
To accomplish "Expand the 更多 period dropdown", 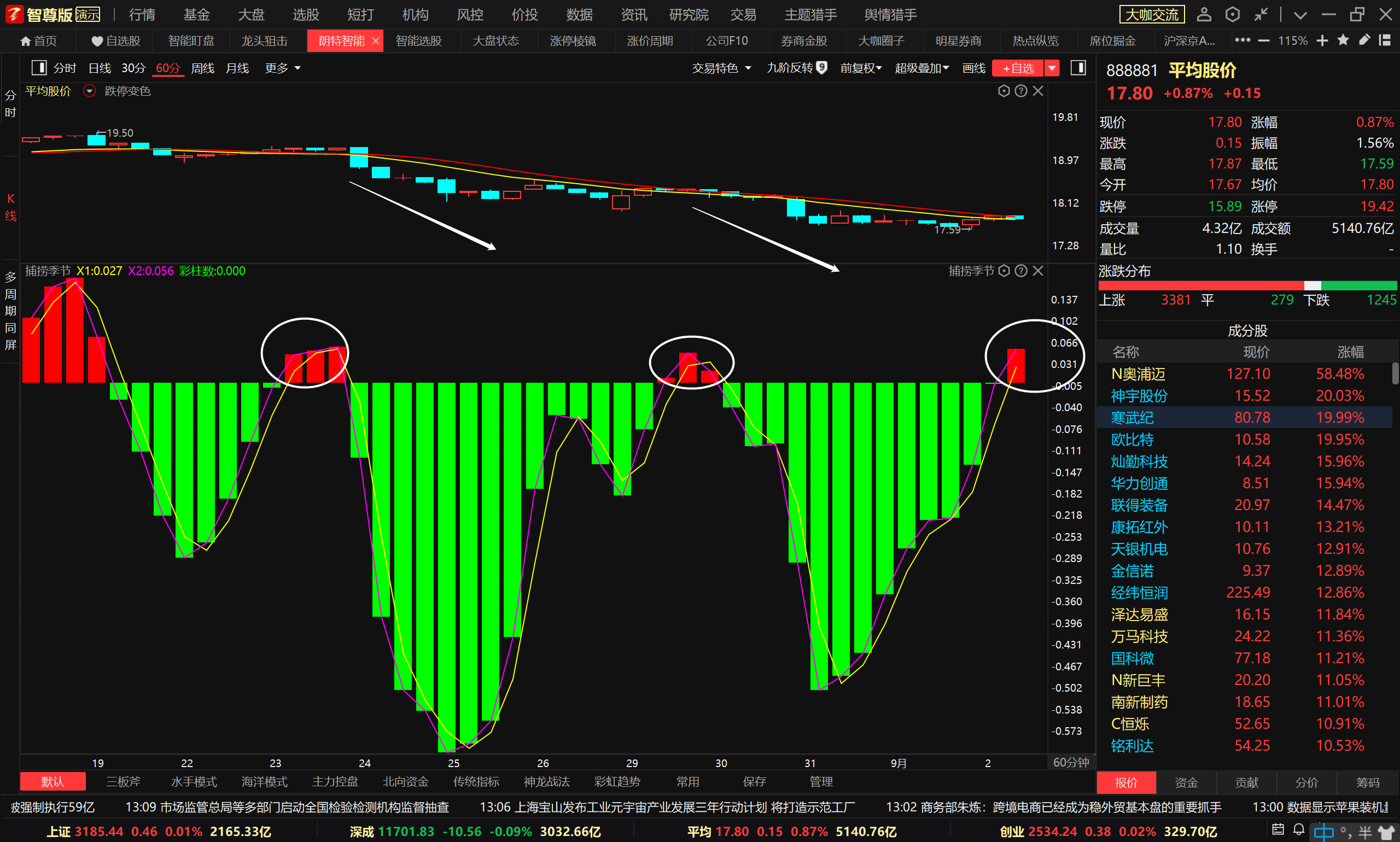I will pos(283,68).
